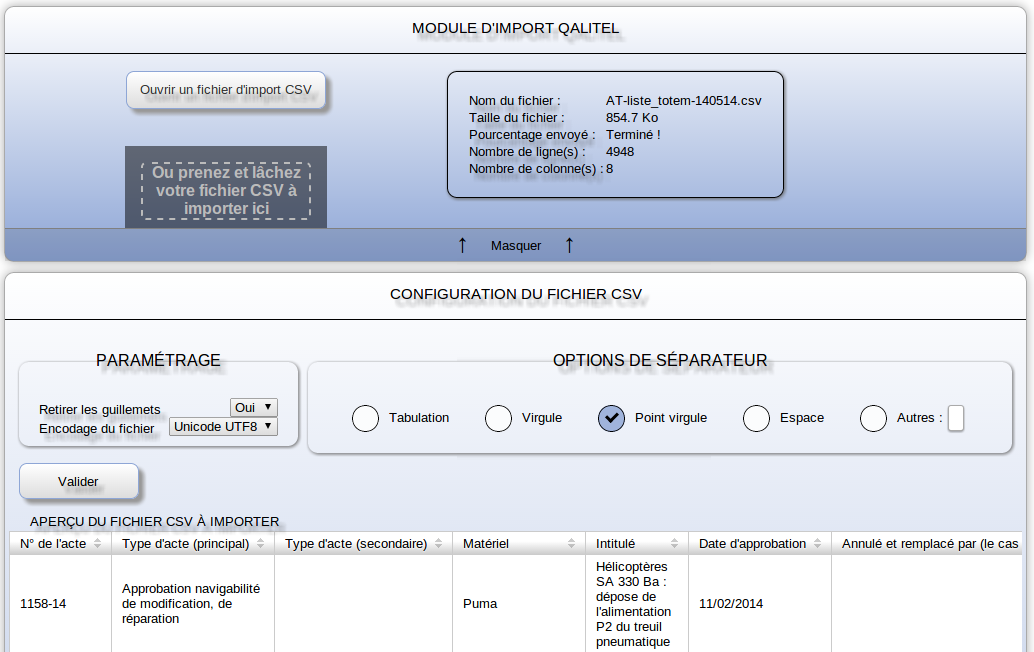Screen dimensions: 1034x652
Task: Open the Retirer les guillemets dropdown
Action: tap(253, 406)
